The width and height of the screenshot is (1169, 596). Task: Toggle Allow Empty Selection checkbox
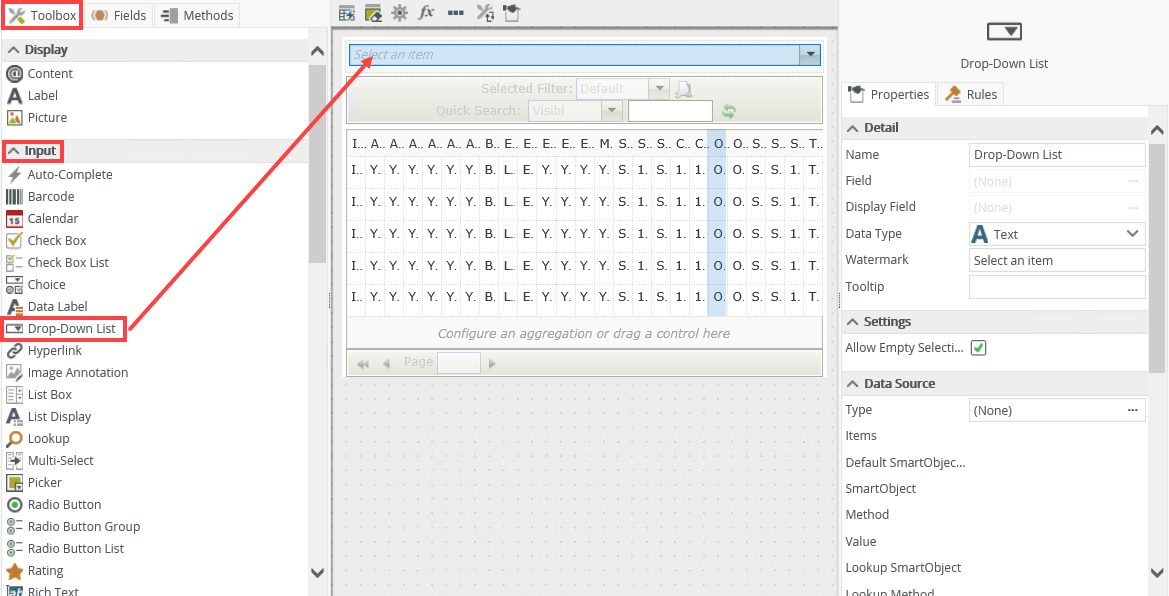978,348
